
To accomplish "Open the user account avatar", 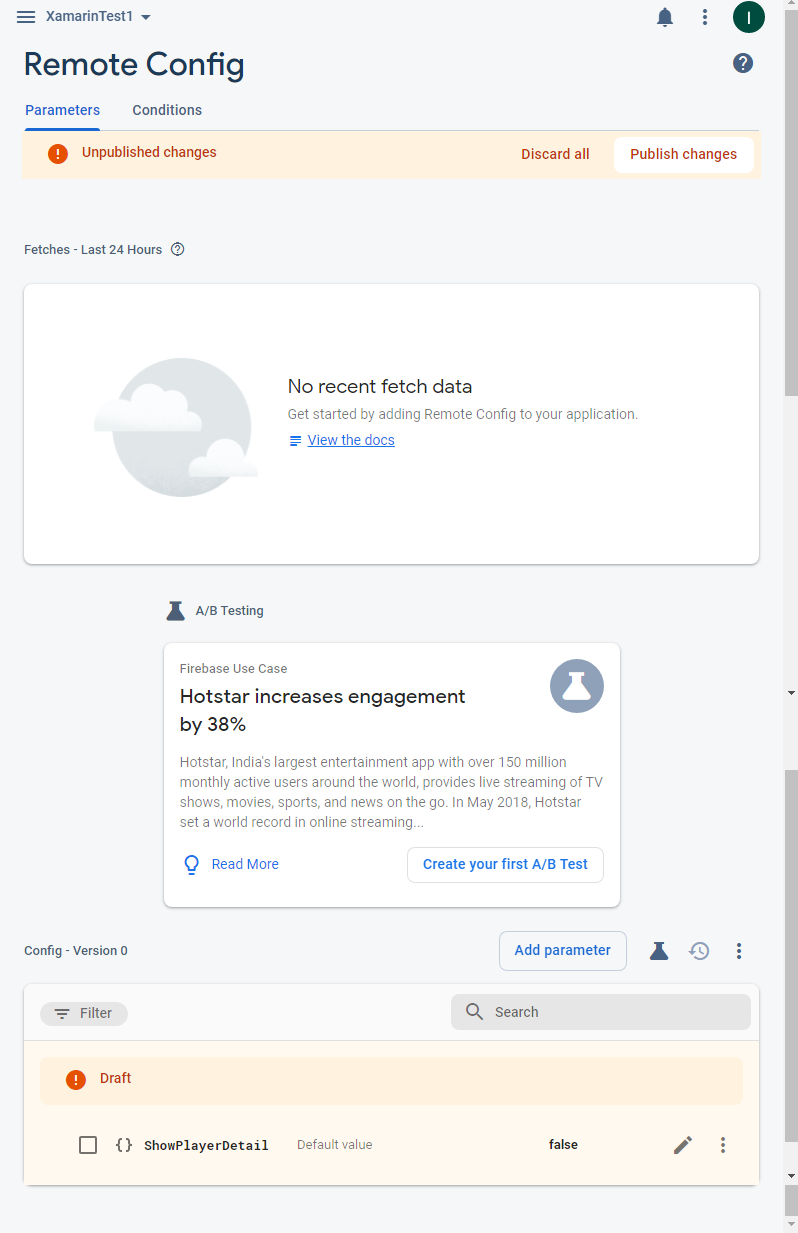I will coord(749,17).
